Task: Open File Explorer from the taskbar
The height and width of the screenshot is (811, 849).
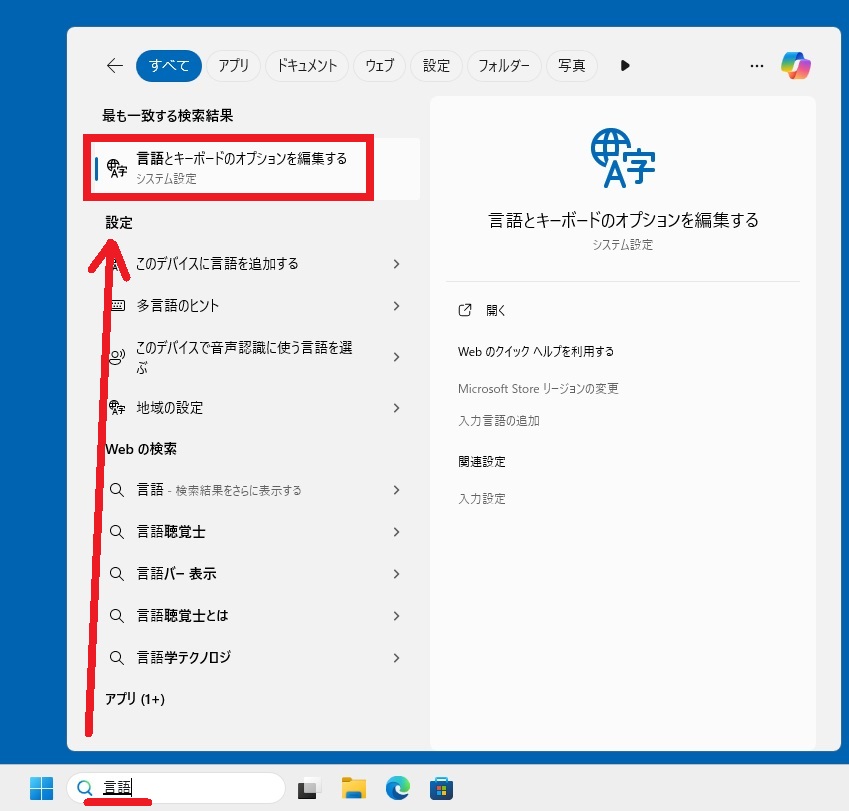Action: (354, 788)
